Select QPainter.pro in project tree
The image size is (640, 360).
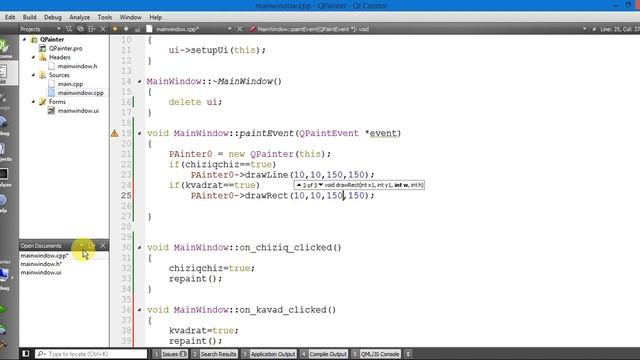pos(65,48)
